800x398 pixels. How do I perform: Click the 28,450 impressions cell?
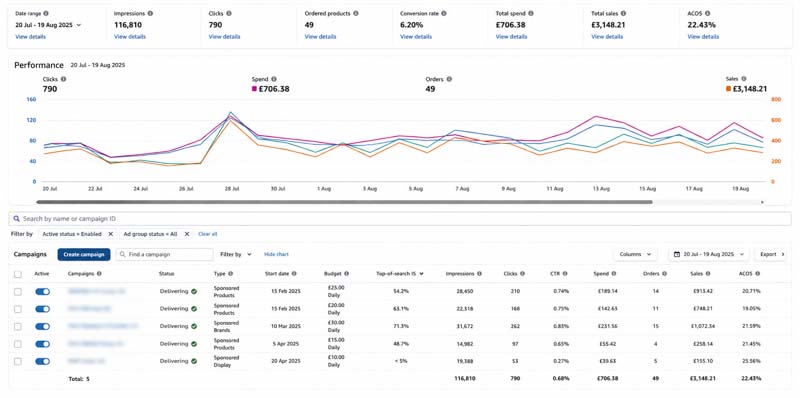click(x=464, y=291)
